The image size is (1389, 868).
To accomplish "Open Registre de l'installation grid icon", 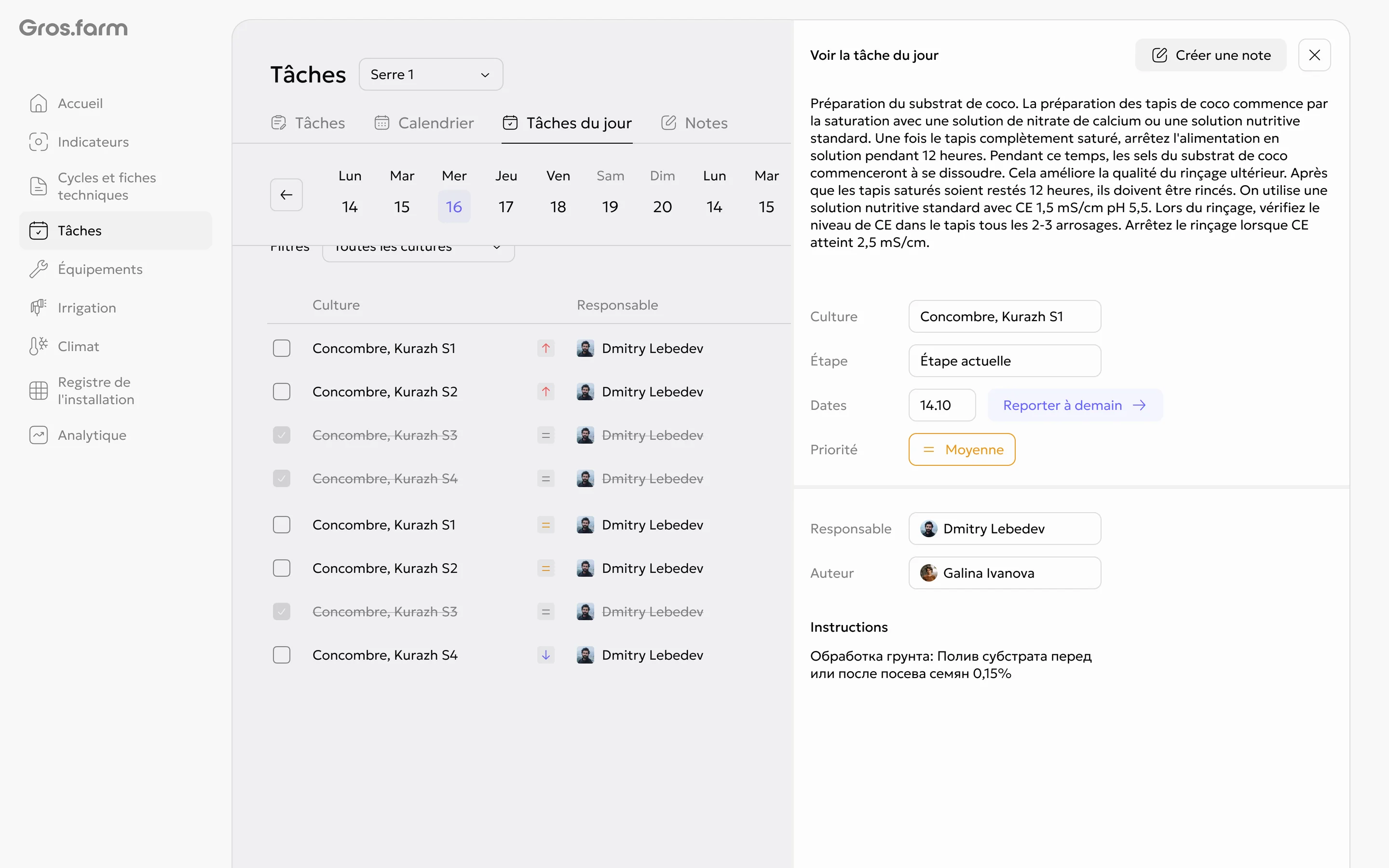I will 39,391.
